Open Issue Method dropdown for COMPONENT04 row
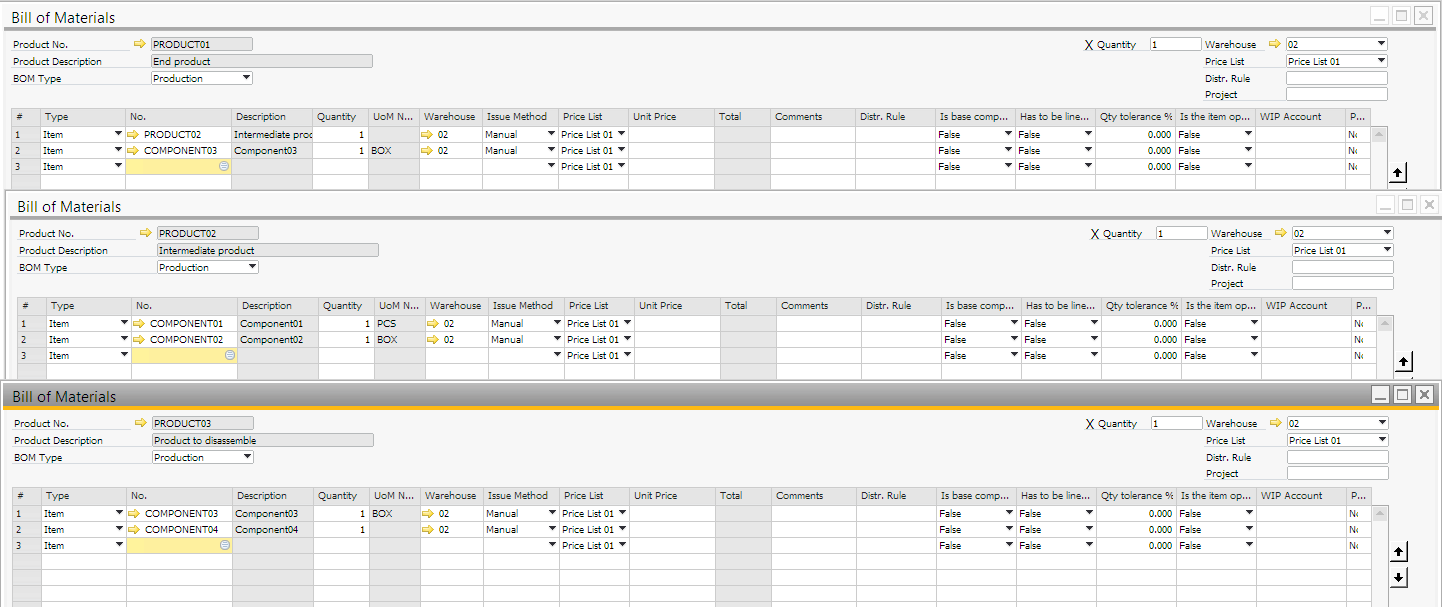 pos(551,530)
